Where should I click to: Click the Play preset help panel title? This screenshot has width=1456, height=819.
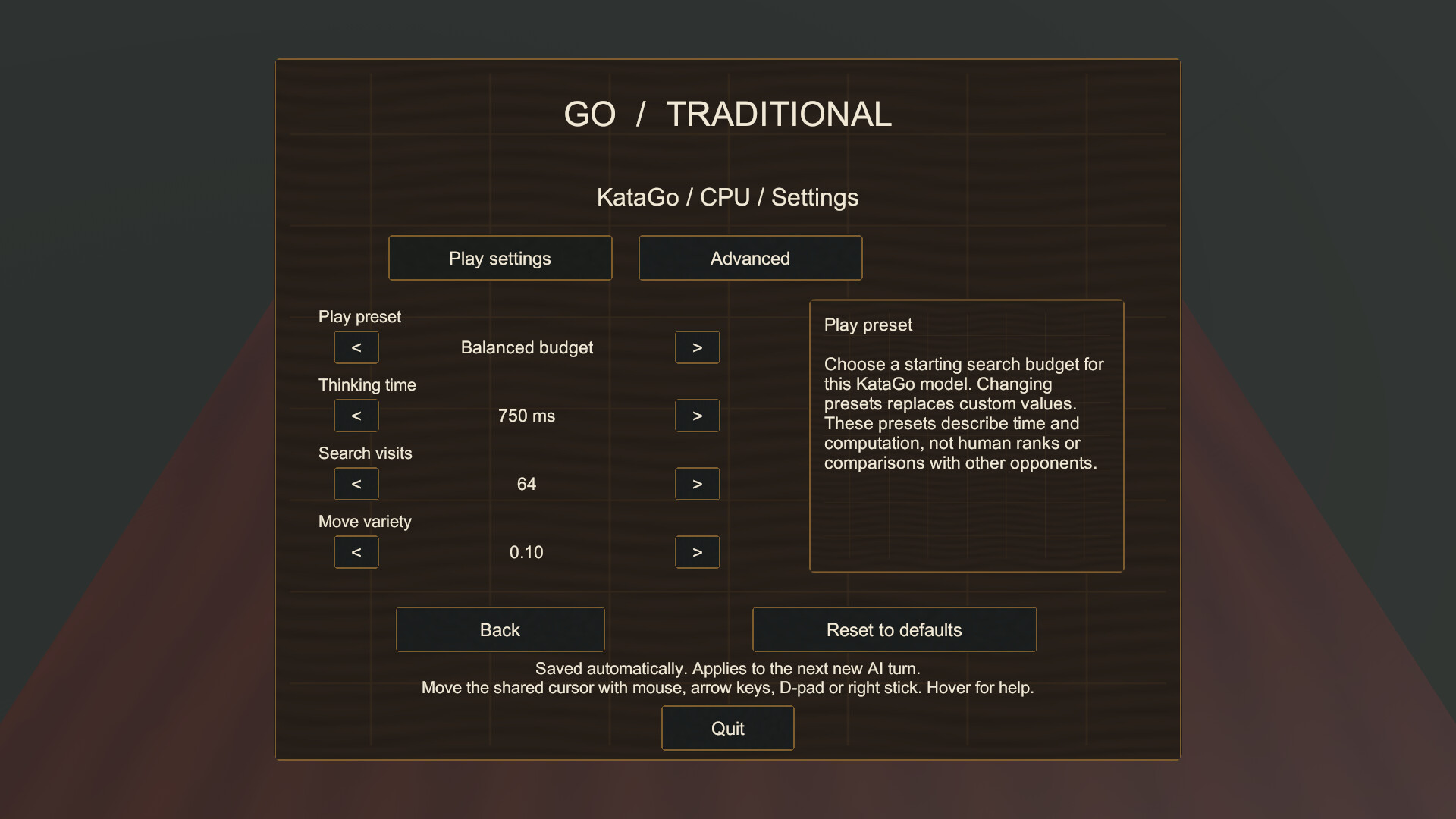click(x=868, y=325)
